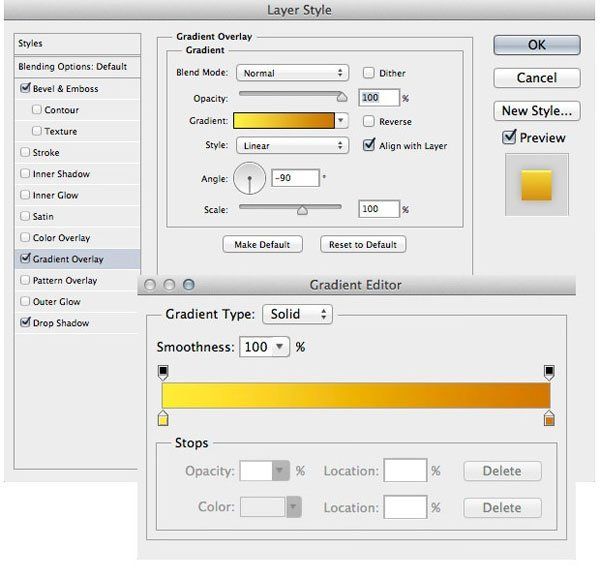Click the color stop Delete button
Image resolution: width=600 pixels, height=579 pixels.
click(x=502, y=507)
